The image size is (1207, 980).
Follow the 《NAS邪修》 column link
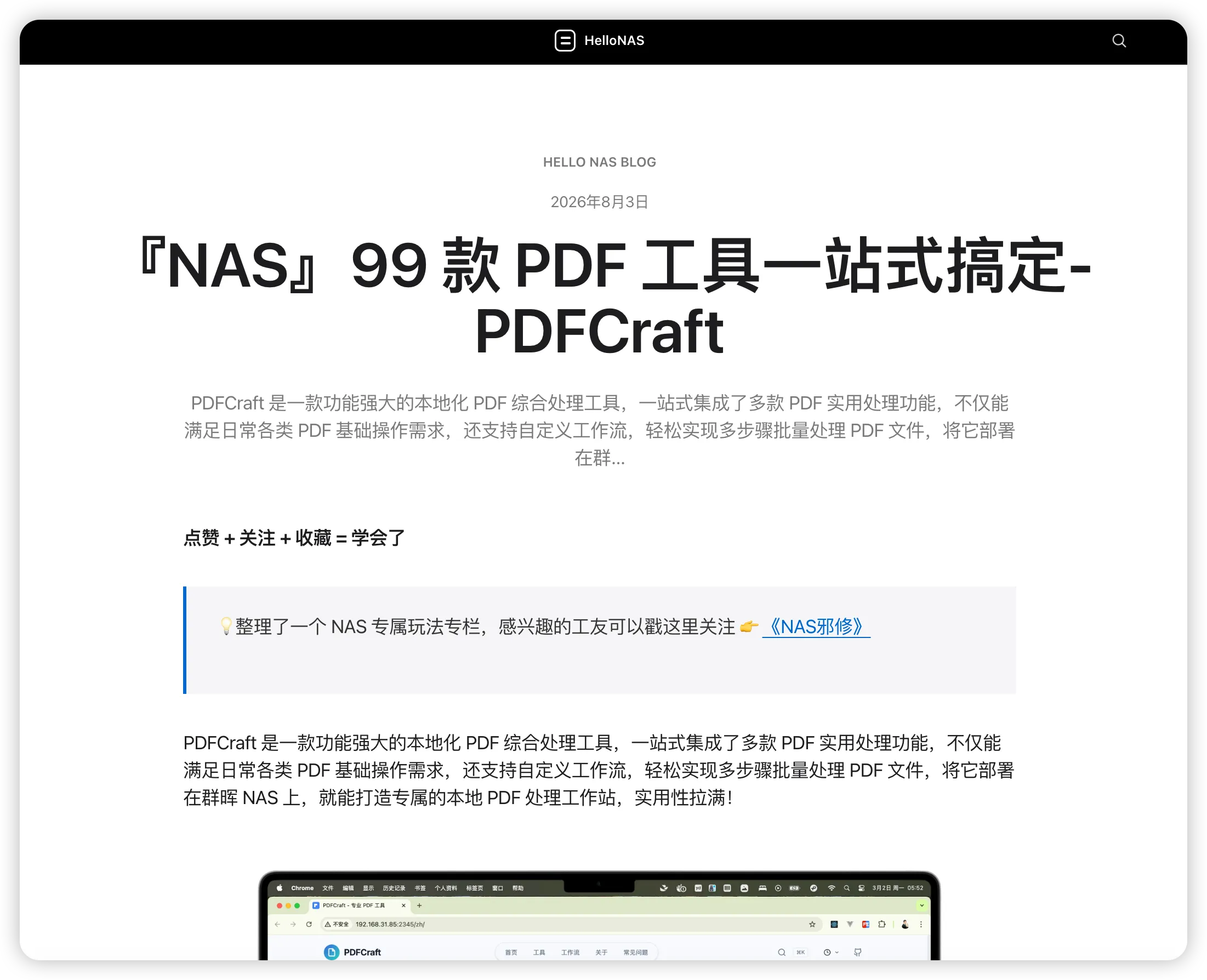(x=816, y=626)
